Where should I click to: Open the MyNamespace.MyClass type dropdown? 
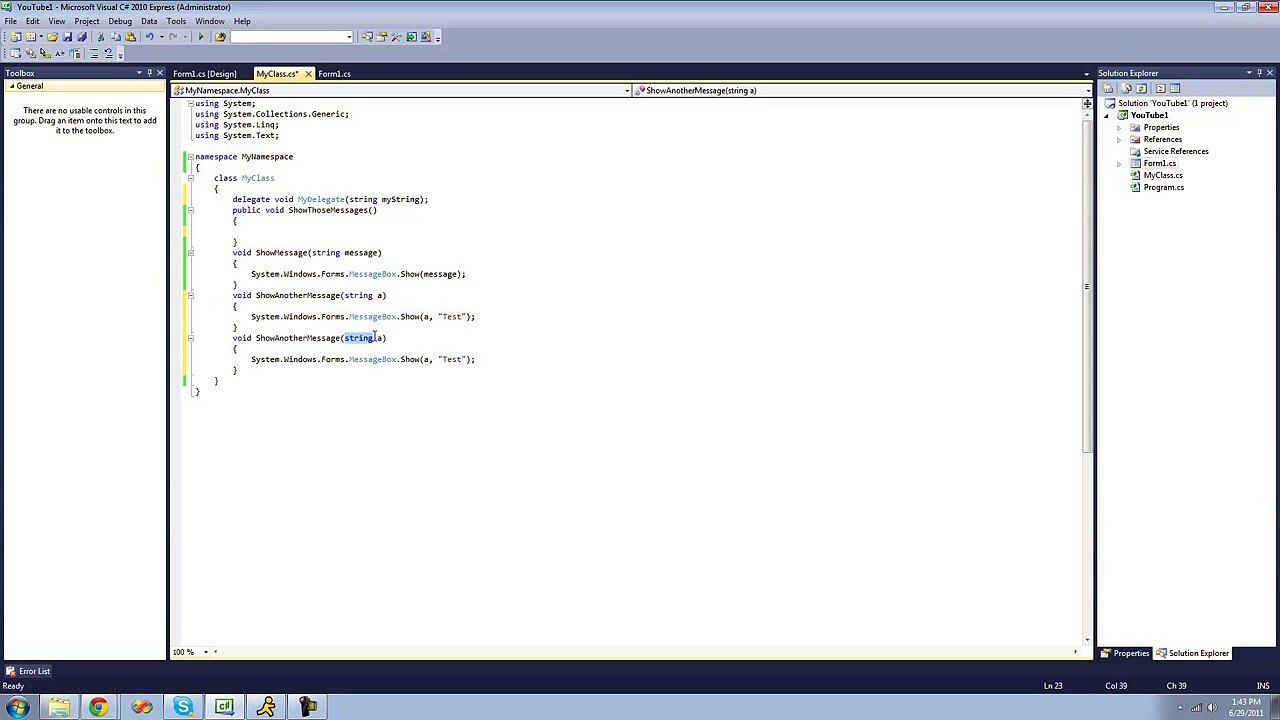coord(627,91)
